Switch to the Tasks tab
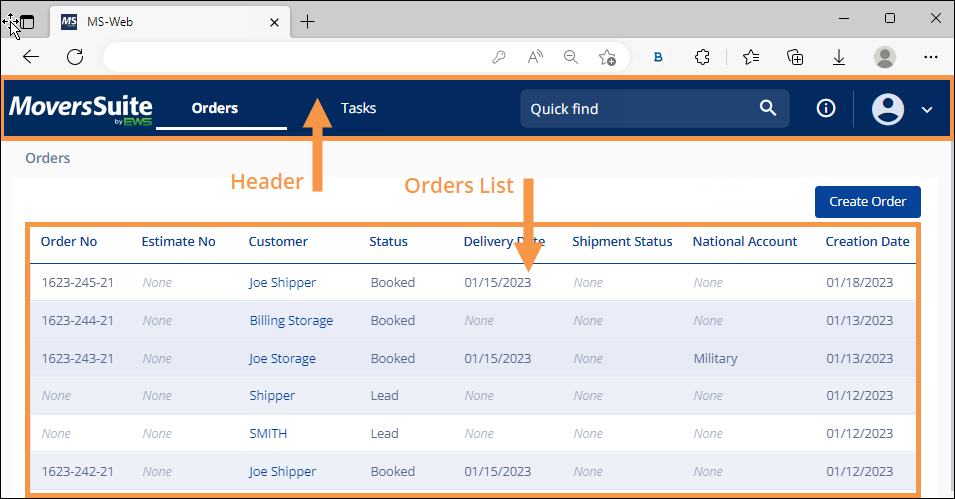 358,108
